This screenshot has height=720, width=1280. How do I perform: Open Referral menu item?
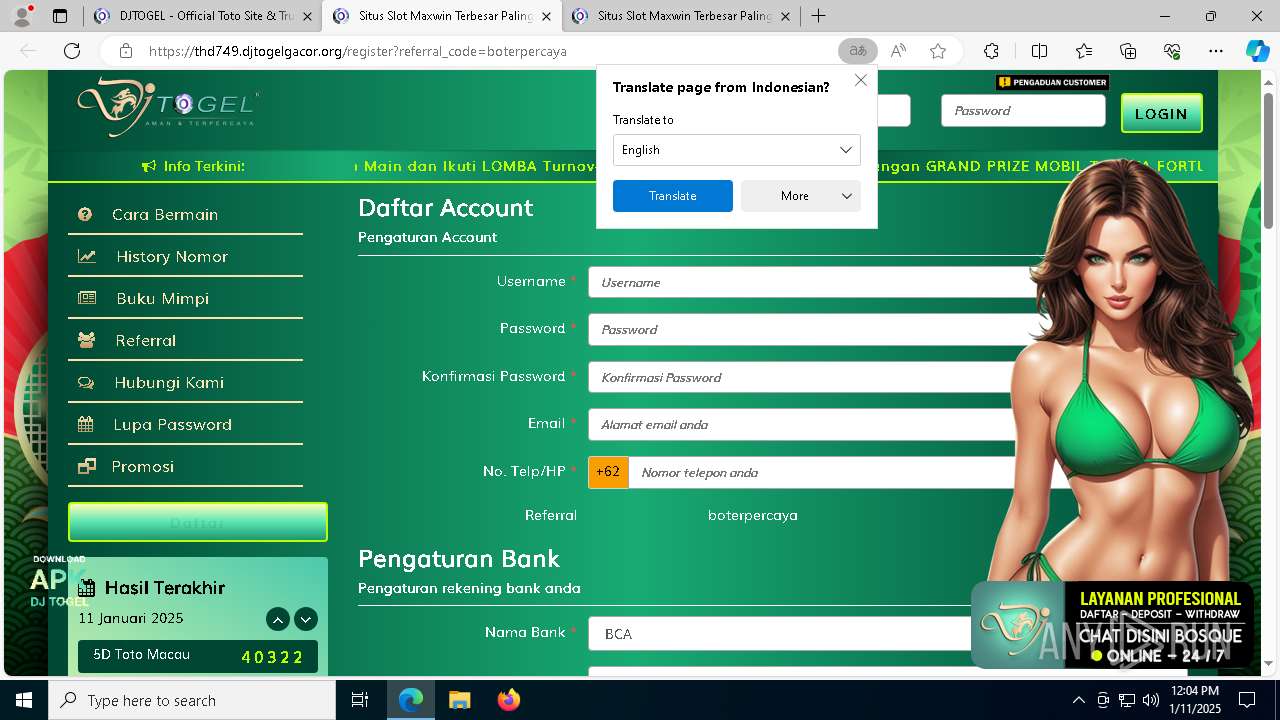point(185,340)
